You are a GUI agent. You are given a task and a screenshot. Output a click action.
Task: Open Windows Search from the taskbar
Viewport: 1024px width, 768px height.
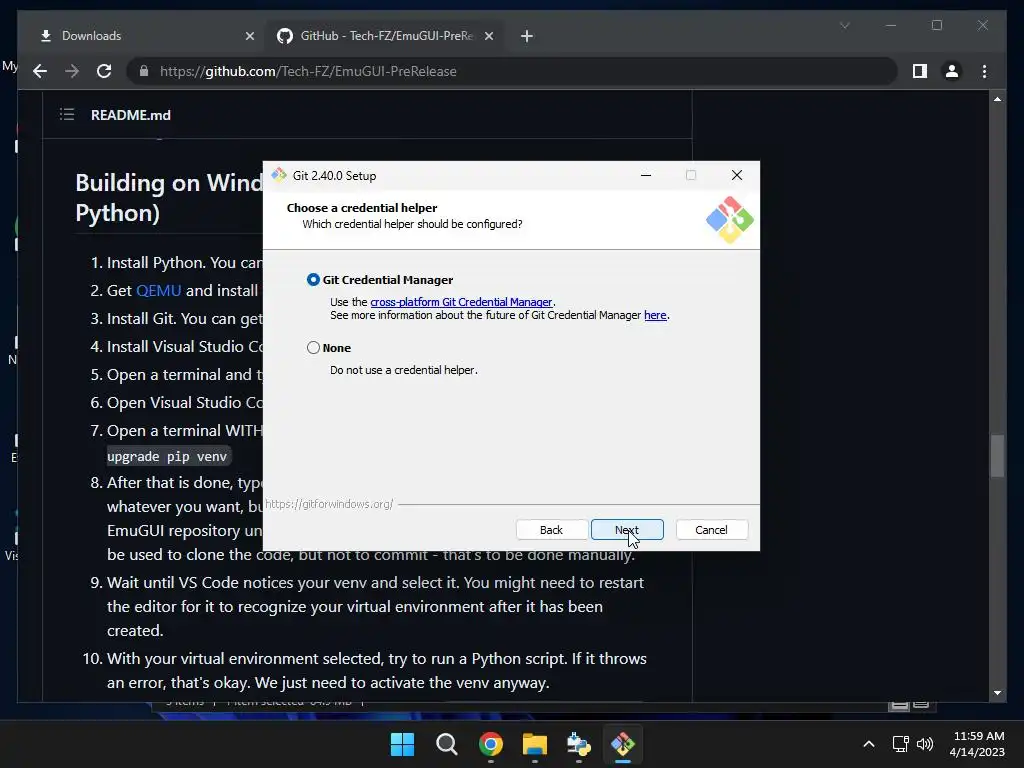point(447,744)
